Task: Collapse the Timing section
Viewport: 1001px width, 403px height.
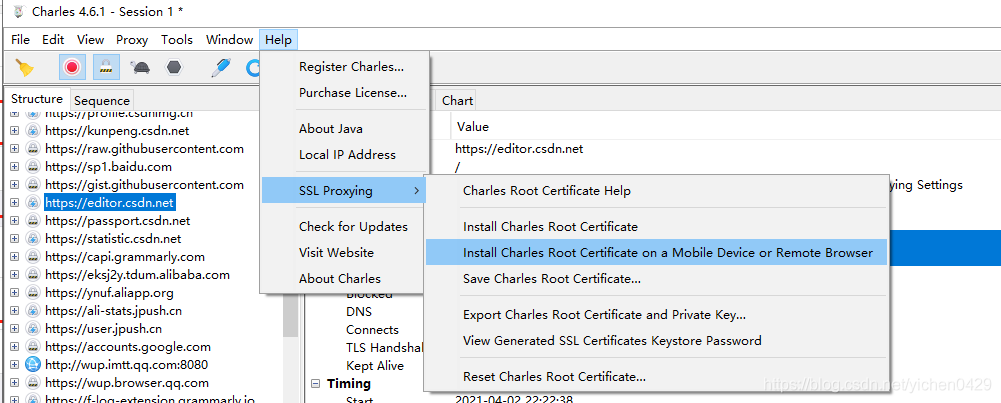Action: click(x=315, y=384)
